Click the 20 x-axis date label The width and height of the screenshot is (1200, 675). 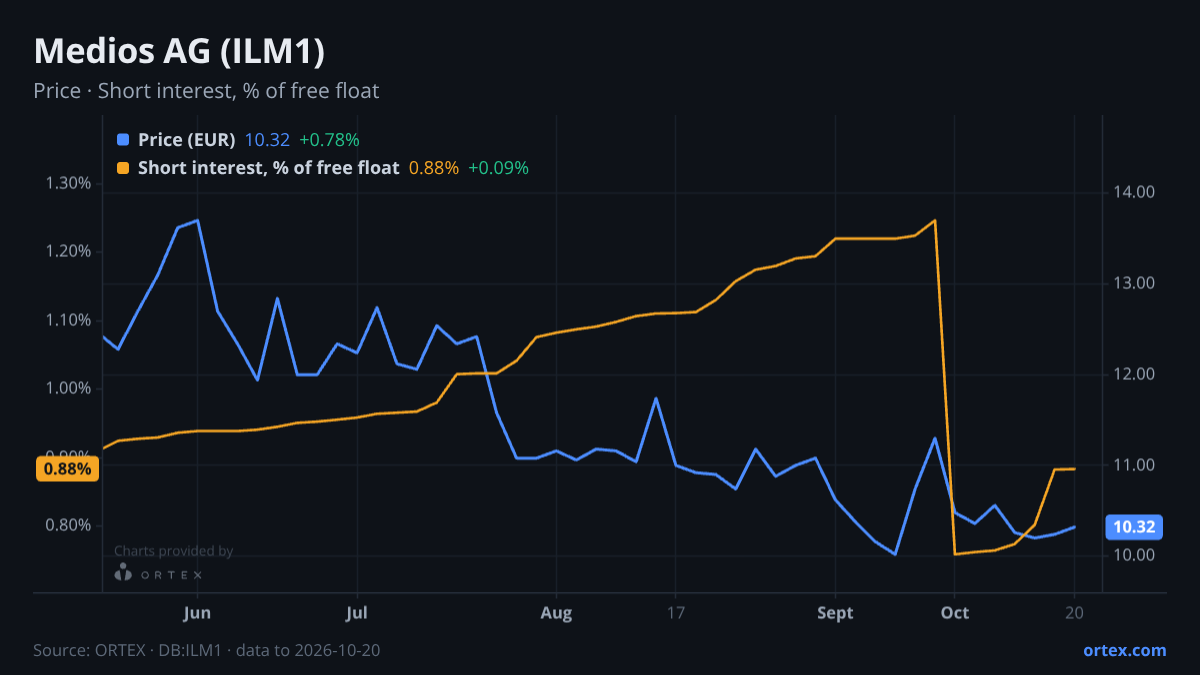click(1074, 613)
